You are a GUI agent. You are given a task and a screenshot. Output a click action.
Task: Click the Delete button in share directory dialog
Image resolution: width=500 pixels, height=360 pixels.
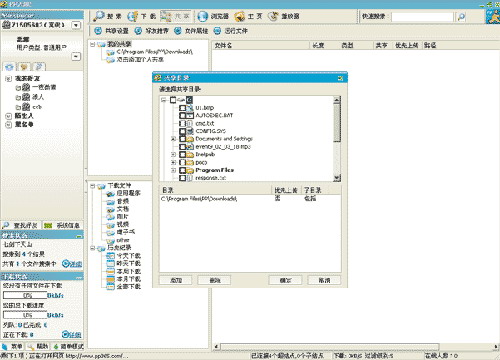[215, 280]
